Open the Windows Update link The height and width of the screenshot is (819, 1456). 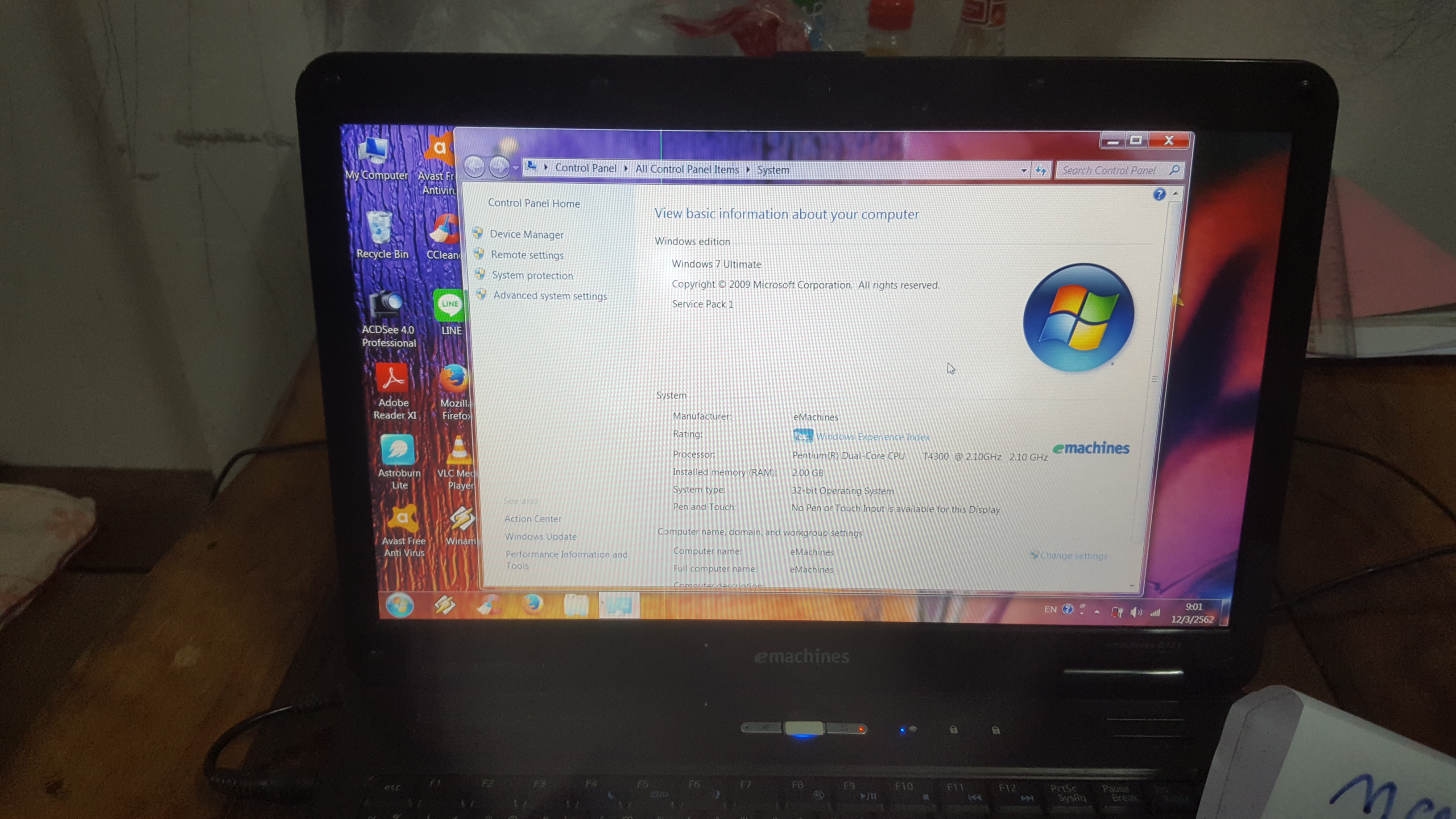pos(540,536)
